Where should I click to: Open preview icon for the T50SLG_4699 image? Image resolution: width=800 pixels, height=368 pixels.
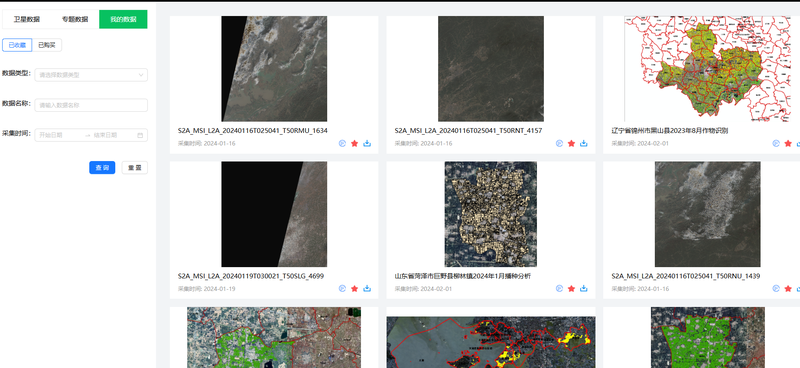(342, 288)
